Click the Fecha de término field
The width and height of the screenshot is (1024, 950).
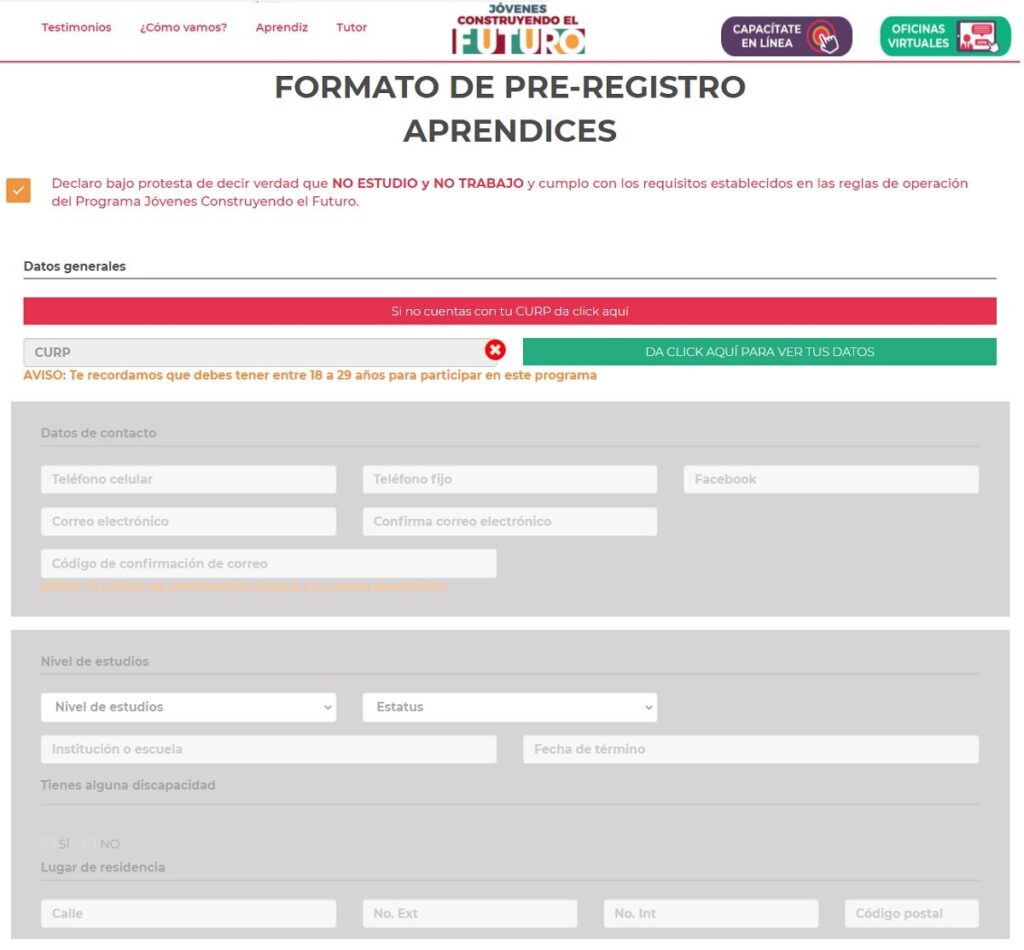click(x=751, y=750)
